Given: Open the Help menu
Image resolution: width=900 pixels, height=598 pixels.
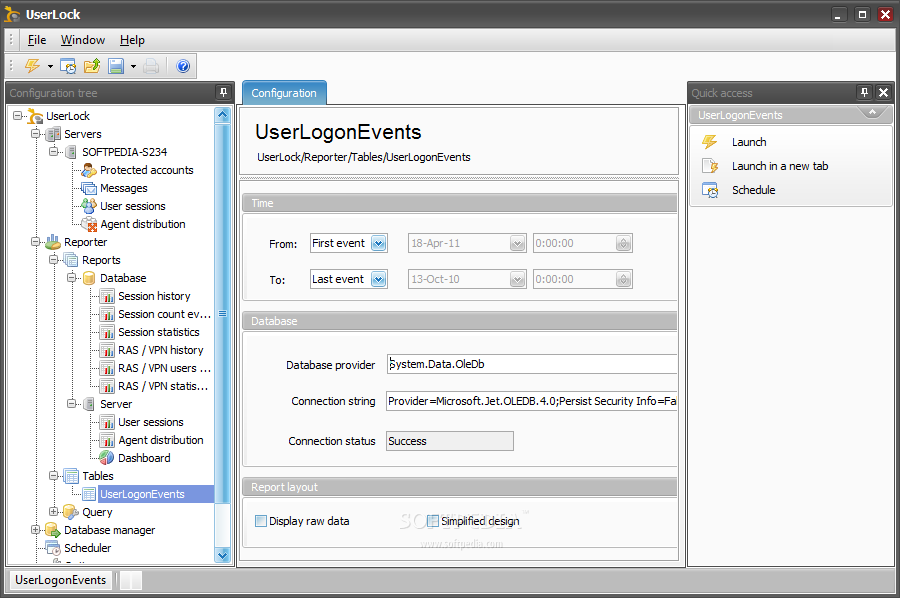Looking at the screenshot, I should 132,40.
